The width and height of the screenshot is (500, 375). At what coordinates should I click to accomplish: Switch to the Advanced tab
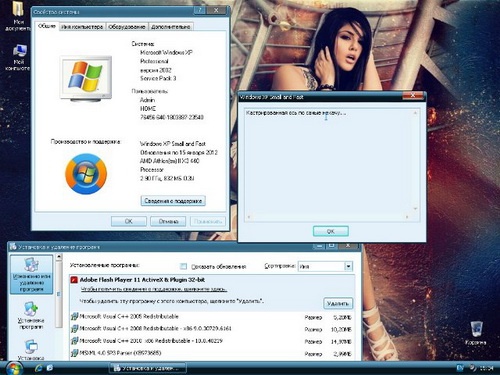coord(171,27)
